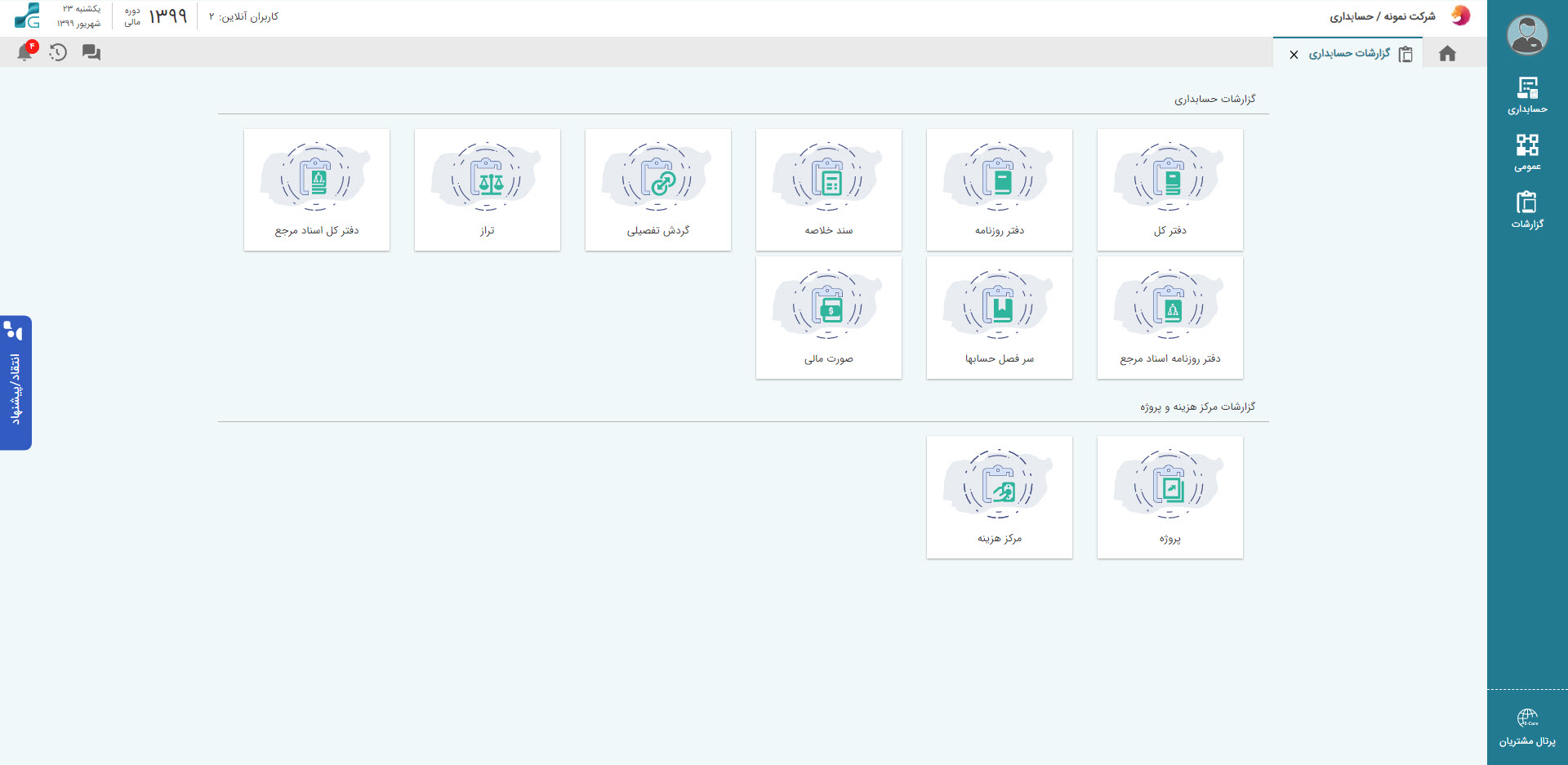Viewport: 1568px width, 765px height.
Task: Open the مرکز هزینه report card
Action: [x=999, y=497]
